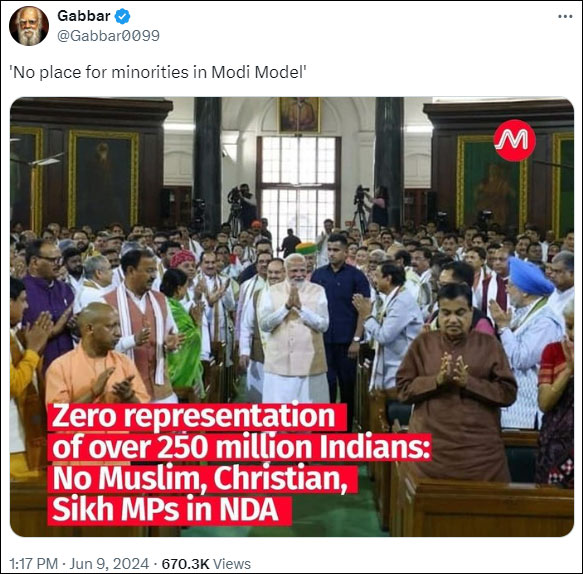Open the three-dot more options menu
Viewport: 583px width, 574px height.
565,16
